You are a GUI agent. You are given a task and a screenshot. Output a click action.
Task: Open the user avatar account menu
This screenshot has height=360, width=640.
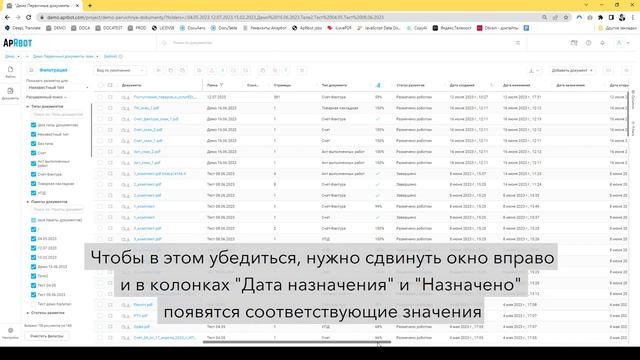(622, 42)
